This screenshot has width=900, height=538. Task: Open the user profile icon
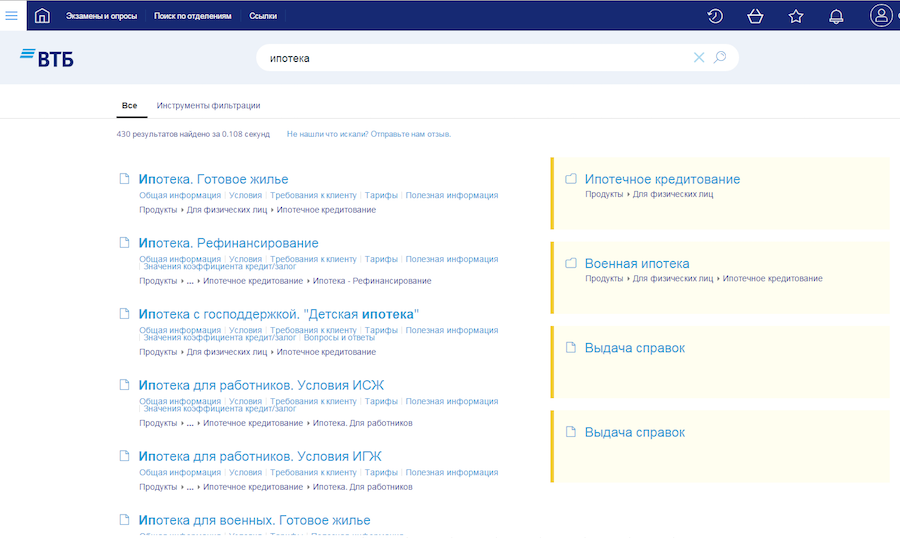point(881,16)
